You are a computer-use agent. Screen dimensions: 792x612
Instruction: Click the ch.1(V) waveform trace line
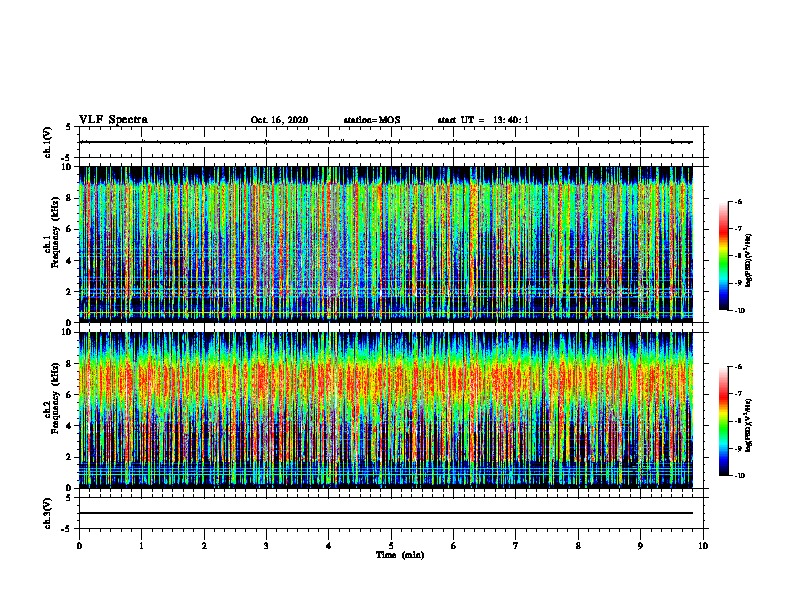point(386,142)
